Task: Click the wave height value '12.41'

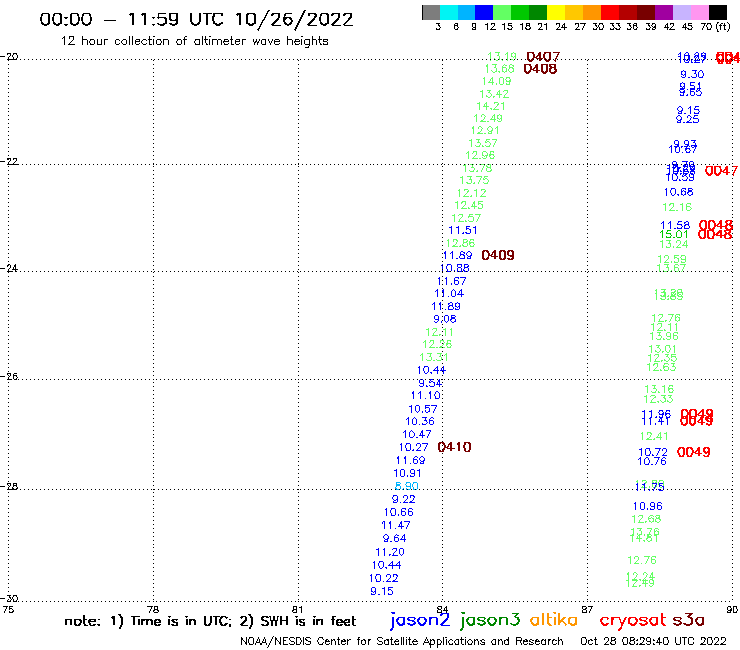Action: tap(654, 436)
